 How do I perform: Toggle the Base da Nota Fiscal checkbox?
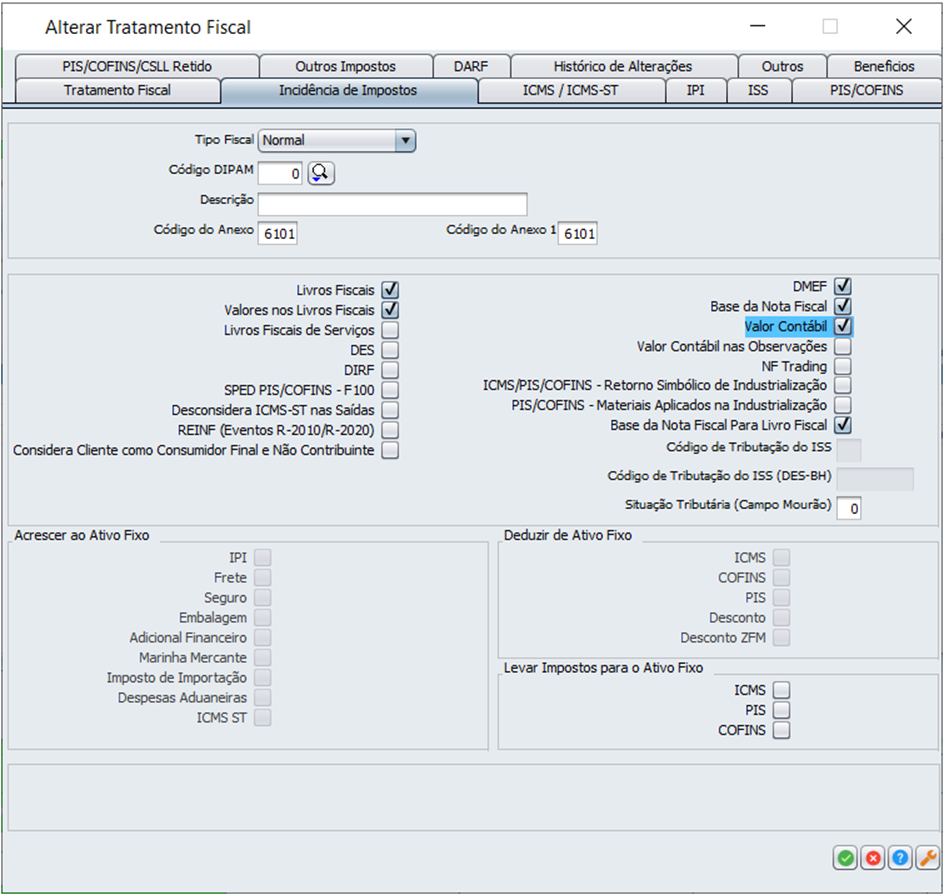tap(843, 306)
